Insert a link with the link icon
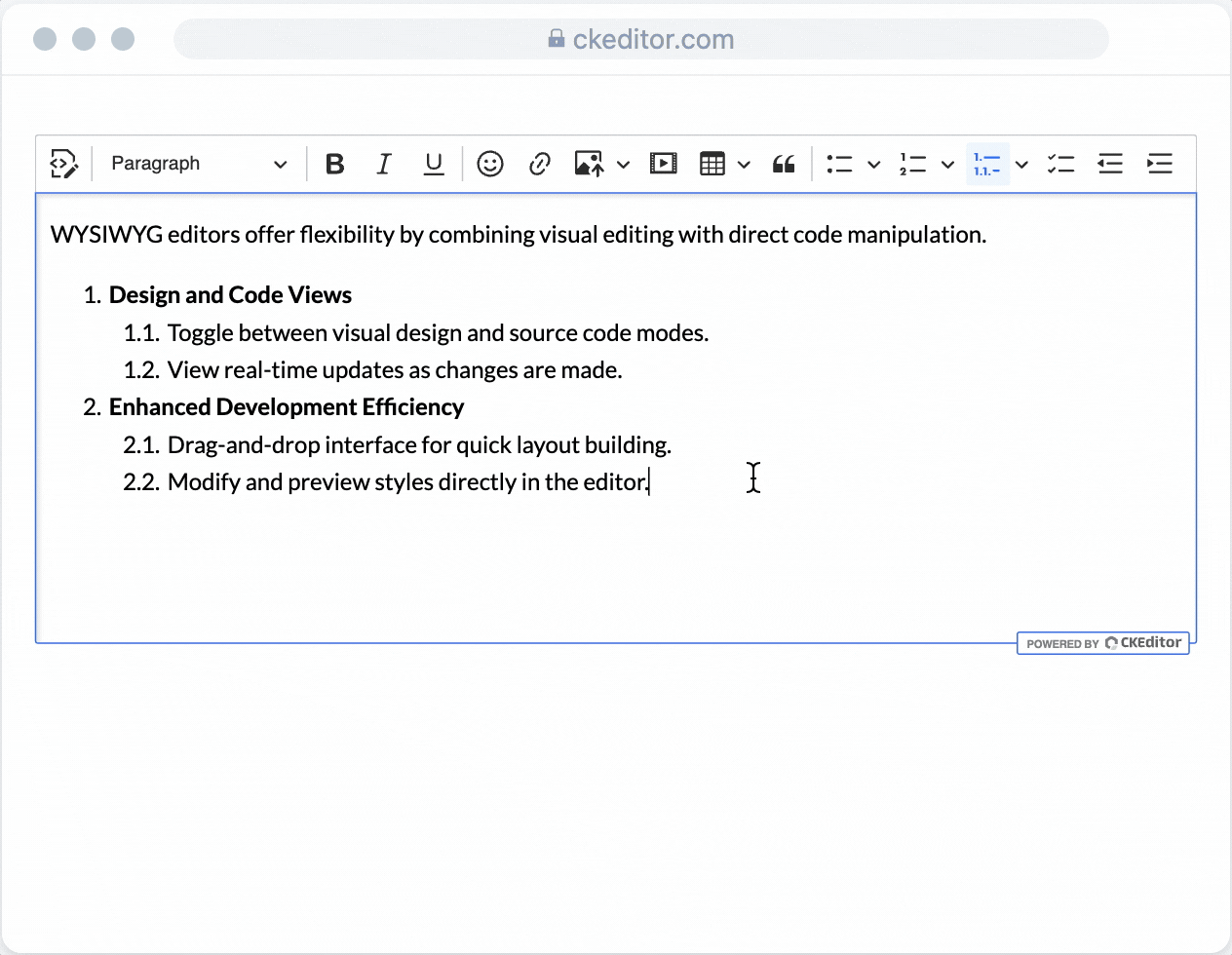The width and height of the screenshot is (1232, 955). 539,164
